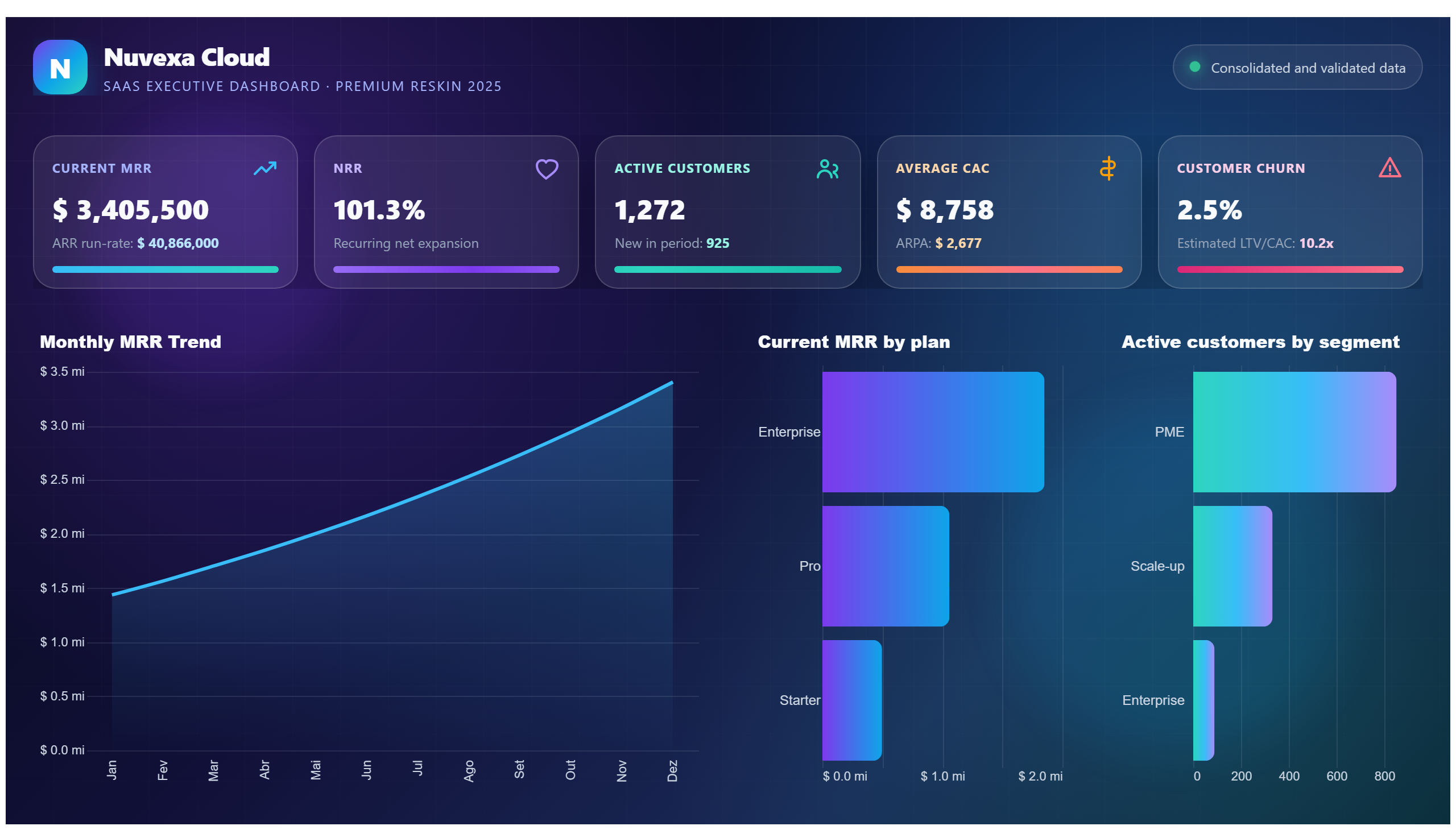Click the Jun month axis label
The width and height of the screenshot is (1456, 830).
(x=367, y=770)
